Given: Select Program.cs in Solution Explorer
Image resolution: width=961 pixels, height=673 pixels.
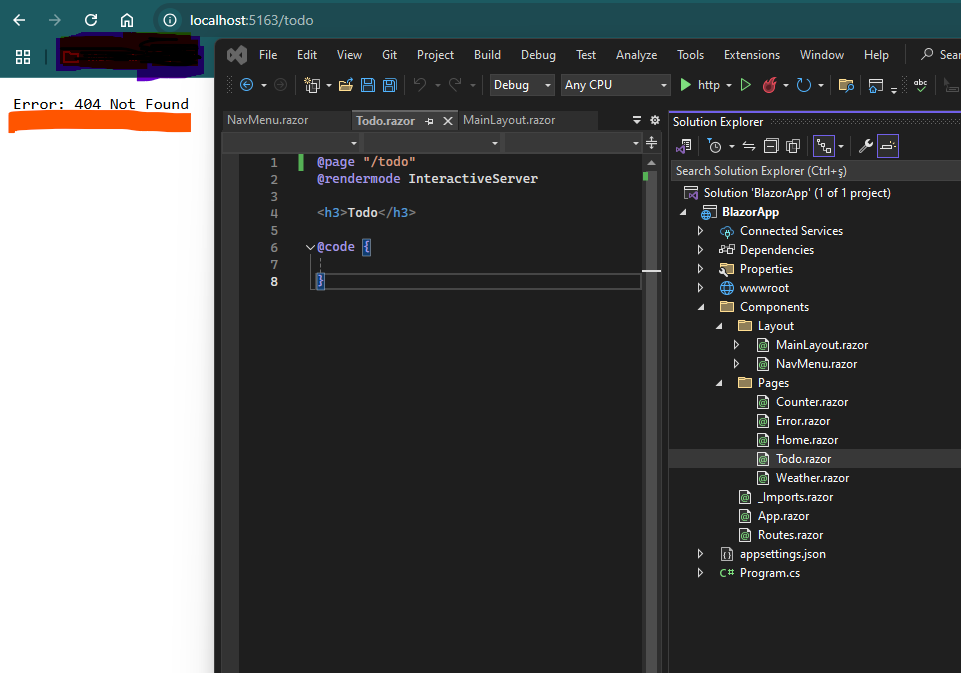Looking at the screenshot, I should point(769,573).
